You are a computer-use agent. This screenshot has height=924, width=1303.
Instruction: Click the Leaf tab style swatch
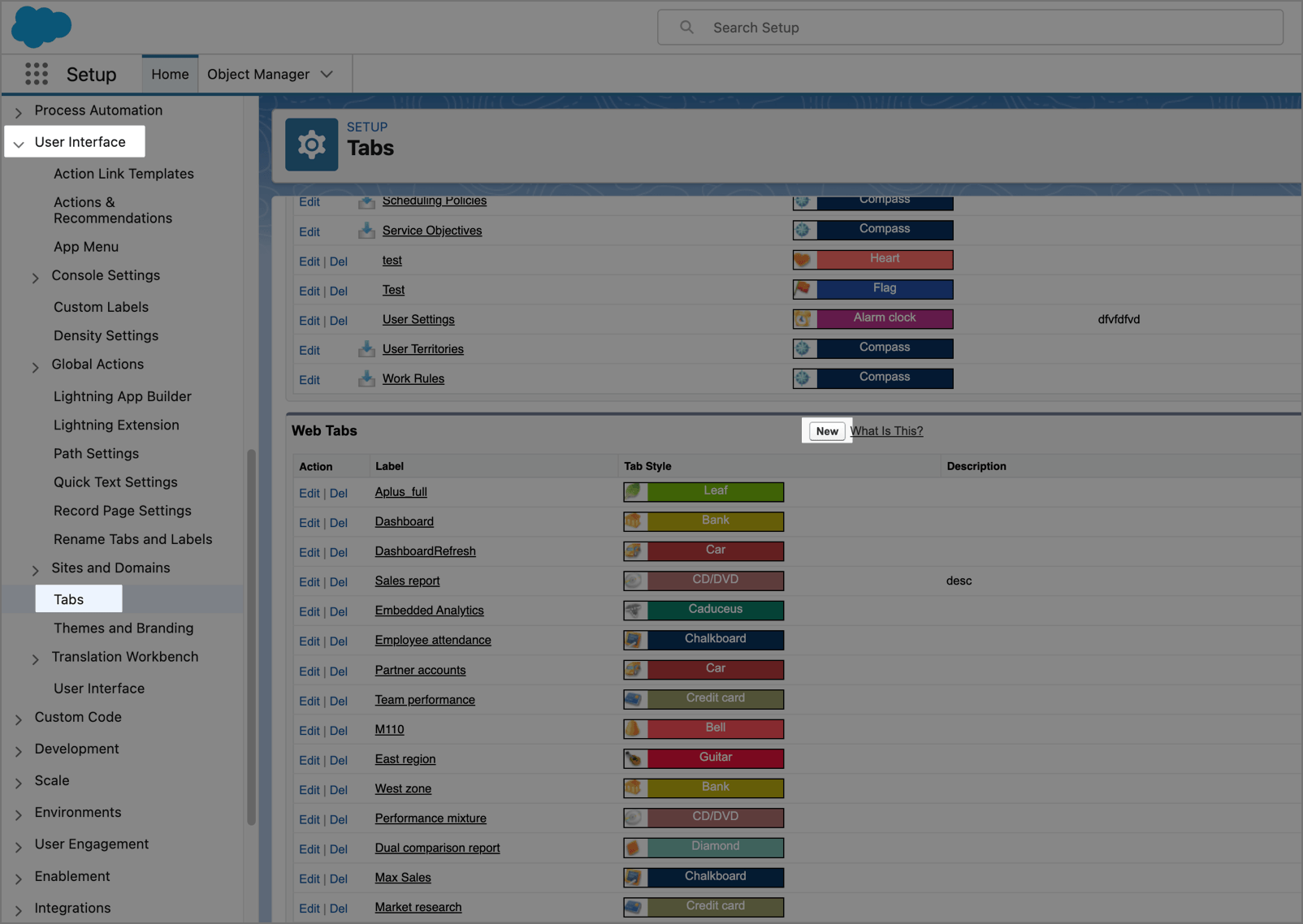(x=703, y=491)
